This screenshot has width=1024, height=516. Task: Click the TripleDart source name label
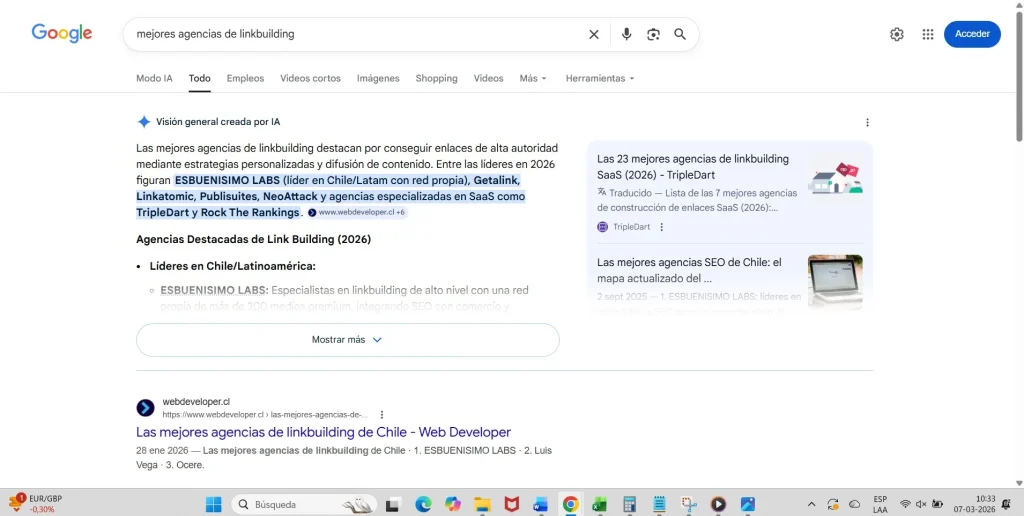coord(632,227)
